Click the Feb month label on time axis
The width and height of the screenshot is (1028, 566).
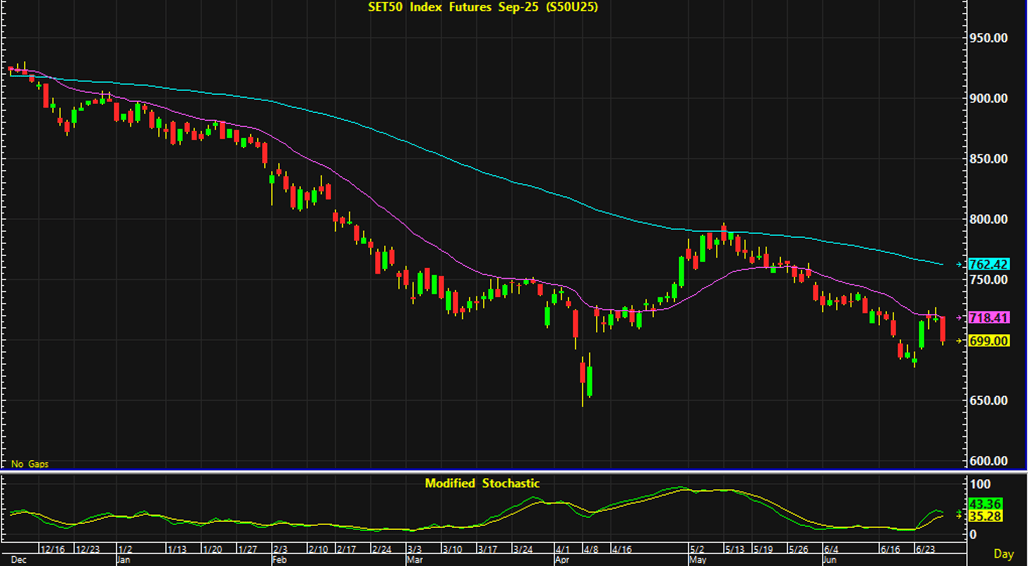tap(277, 560)
